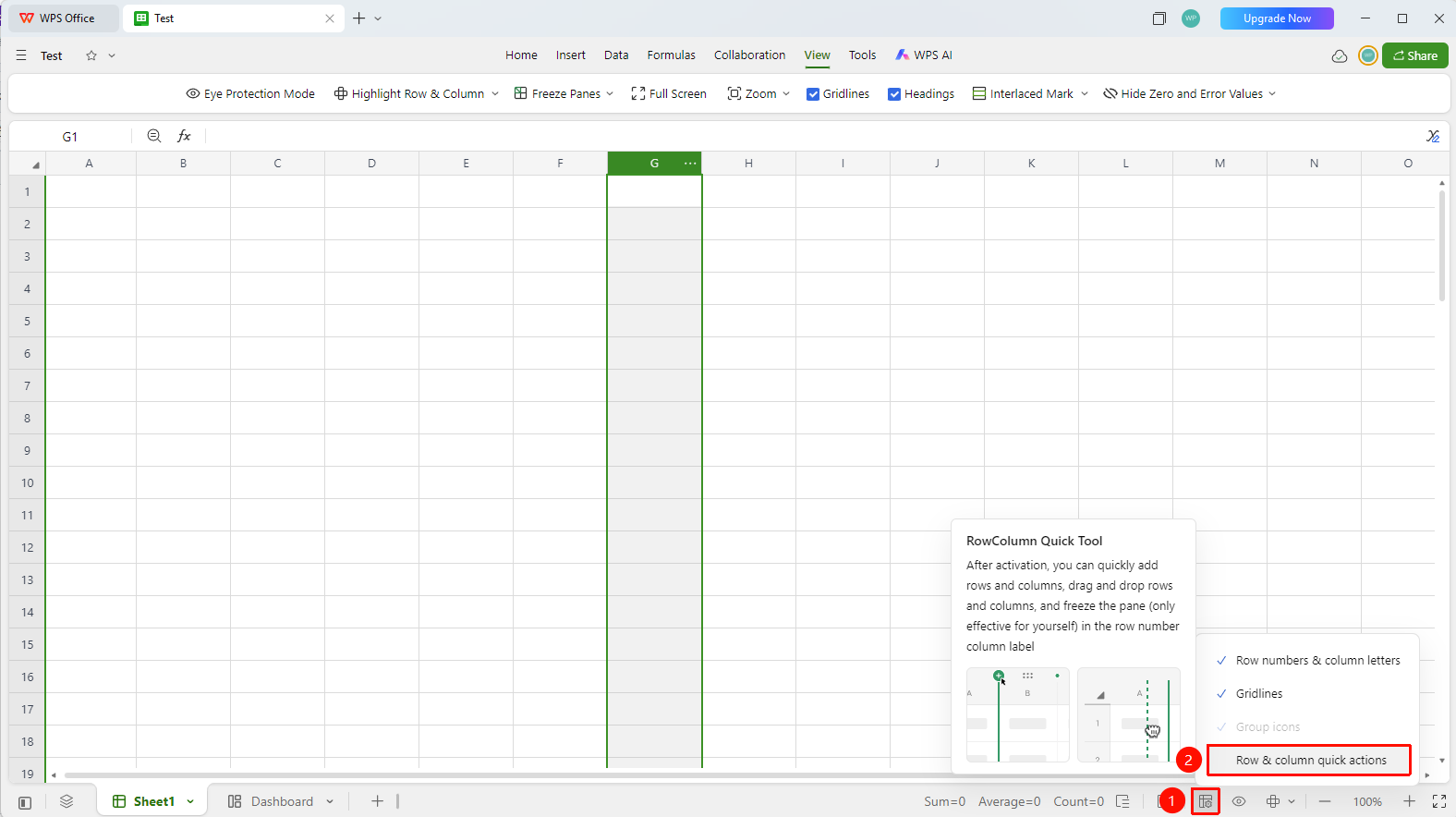Click the green Share button
Screen dimensions: 1456x817
[x=1414, y=55]
